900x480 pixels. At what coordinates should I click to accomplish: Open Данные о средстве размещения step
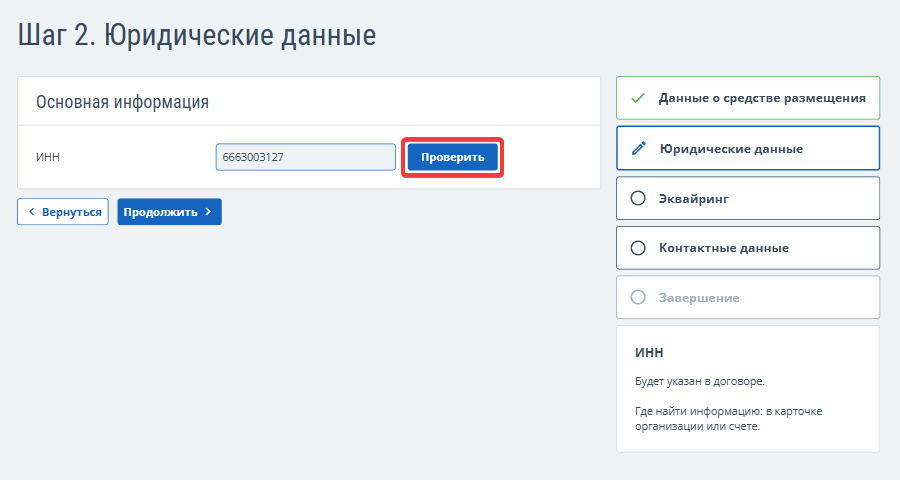point(761,98)
